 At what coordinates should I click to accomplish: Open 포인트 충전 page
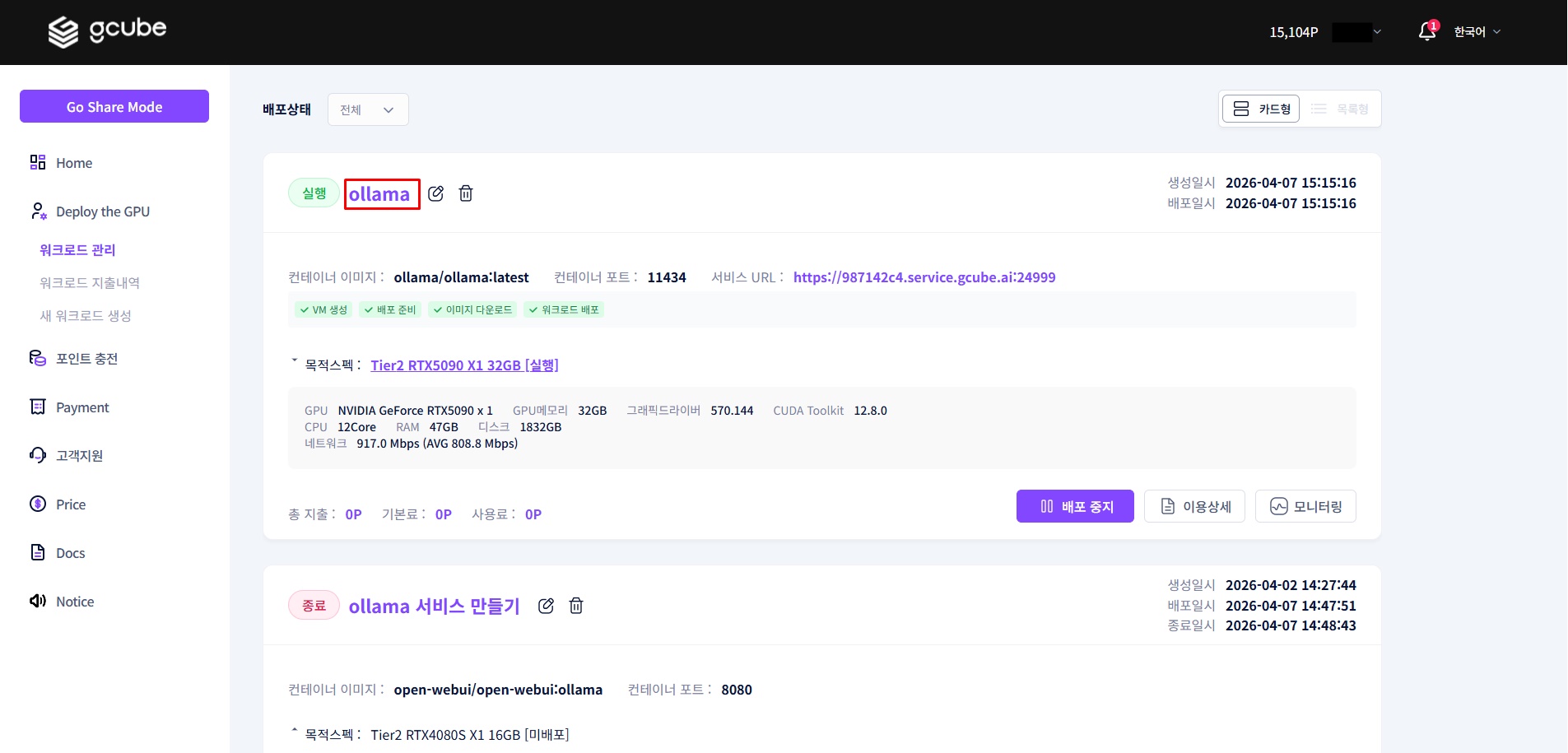pyautogui.click(x=86, y=359)
